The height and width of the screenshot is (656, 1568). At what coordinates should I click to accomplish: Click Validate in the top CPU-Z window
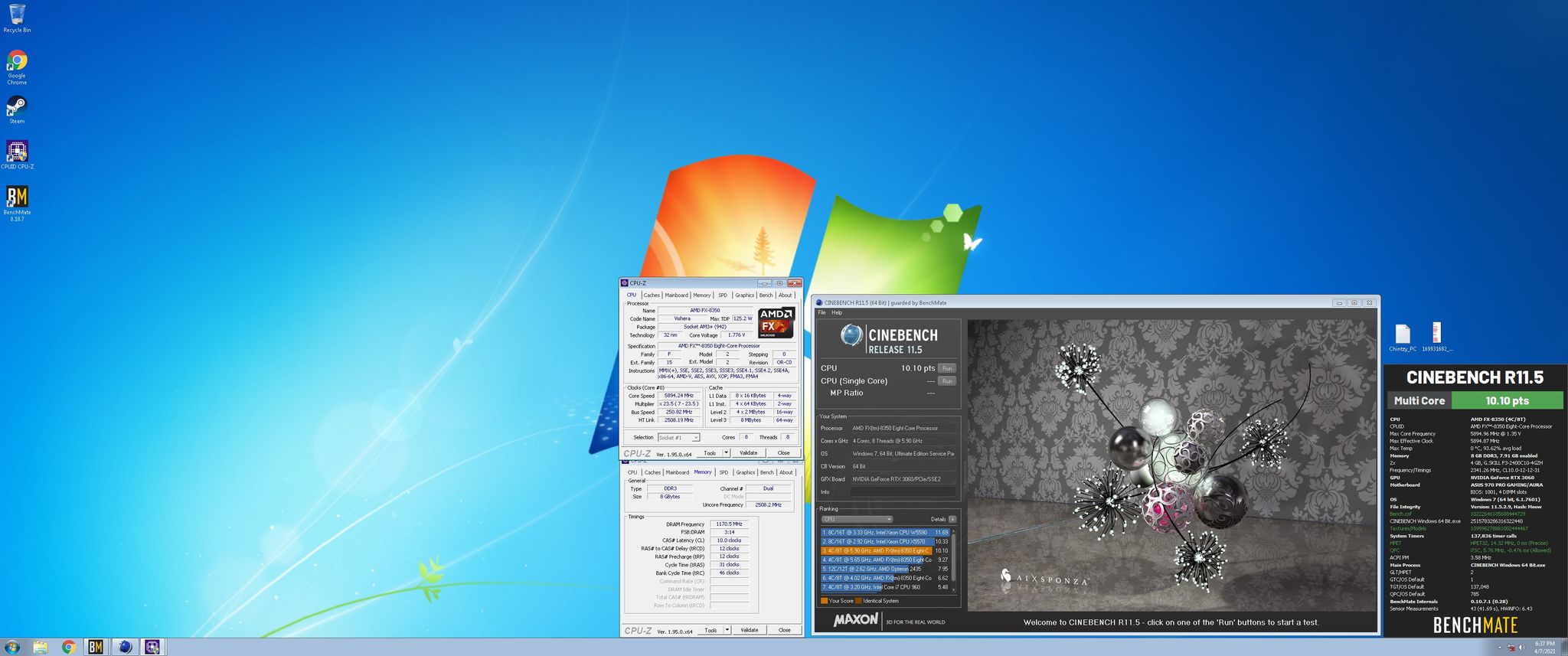749,453
